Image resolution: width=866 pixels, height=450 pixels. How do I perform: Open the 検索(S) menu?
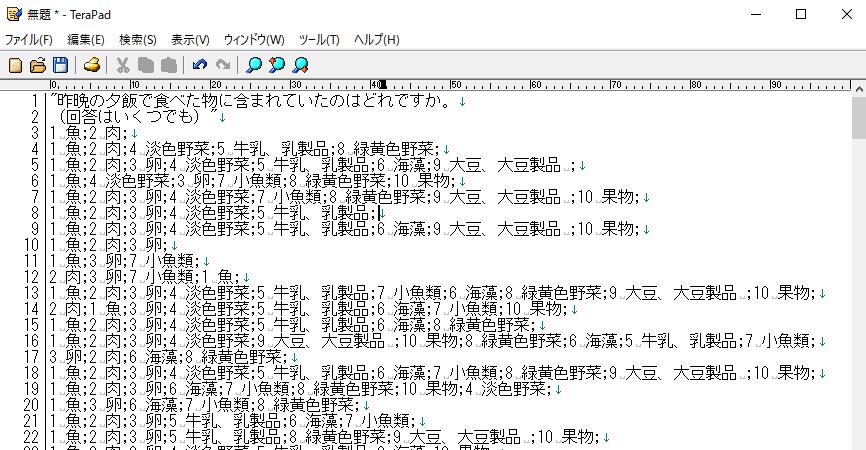click(138, 40)
